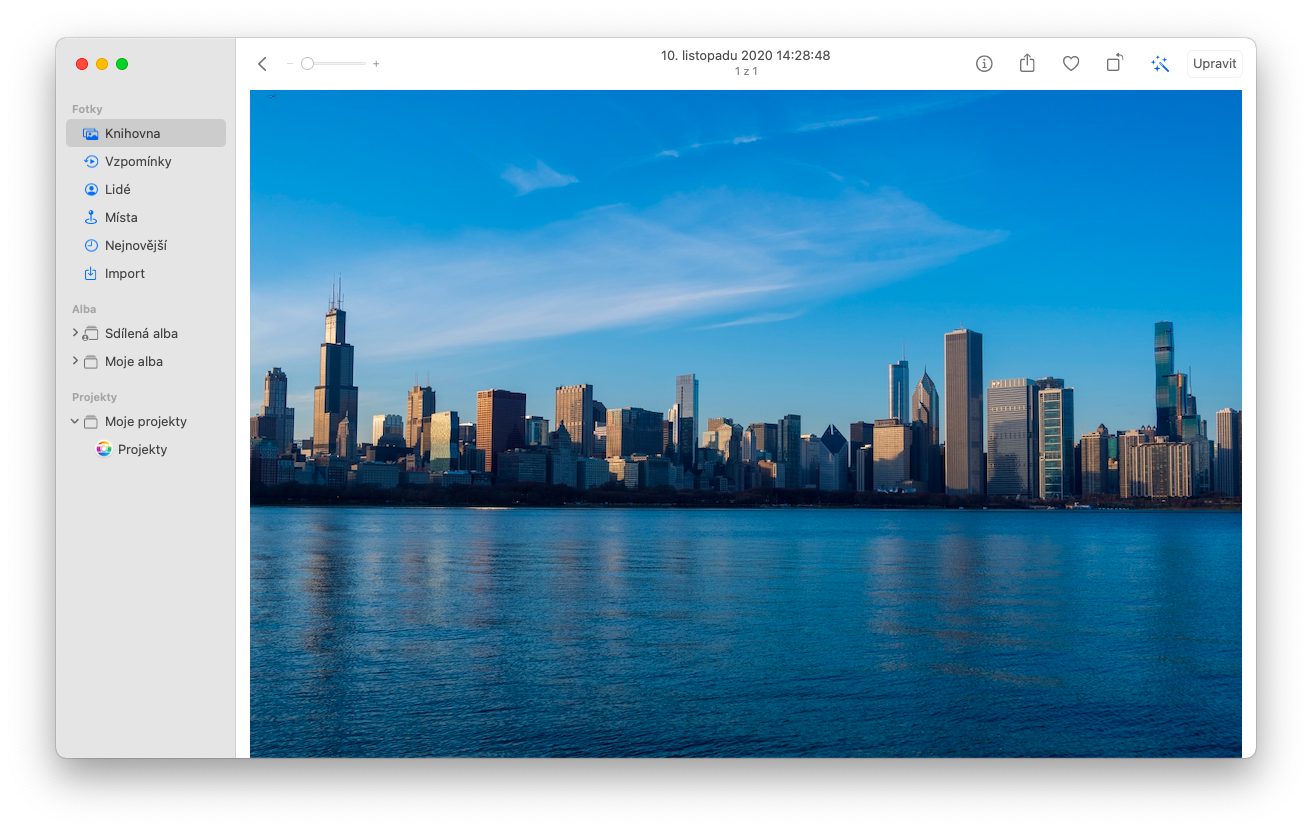Mark photo as favorite with heart icon
The height and width of the screenshot is (832, 1312).
coord(1071,64)
